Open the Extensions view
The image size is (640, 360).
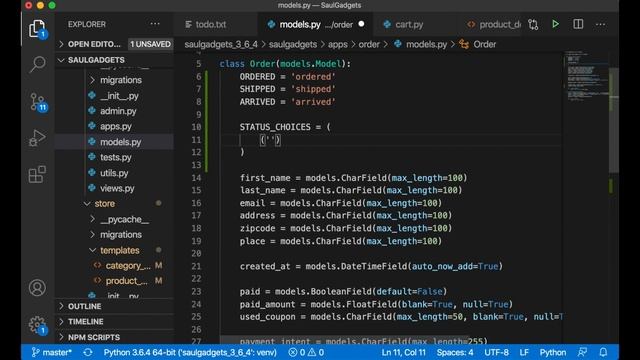click(37, 174)
